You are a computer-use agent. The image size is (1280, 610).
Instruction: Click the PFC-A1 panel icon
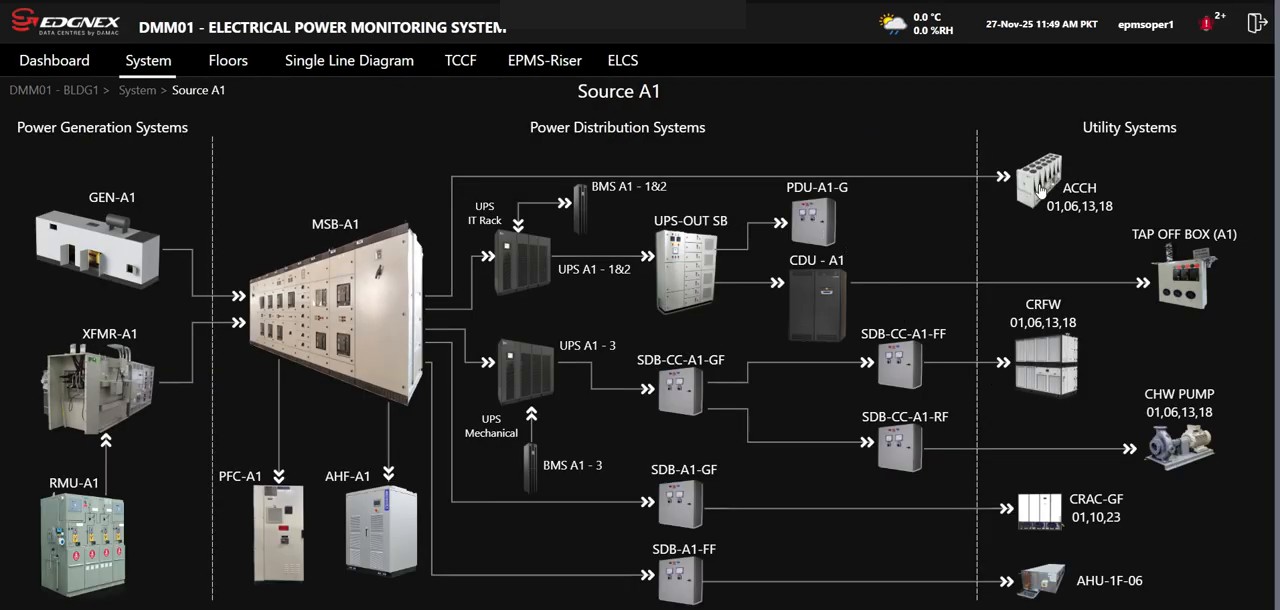pyautogui.click(x=278, y=533)
